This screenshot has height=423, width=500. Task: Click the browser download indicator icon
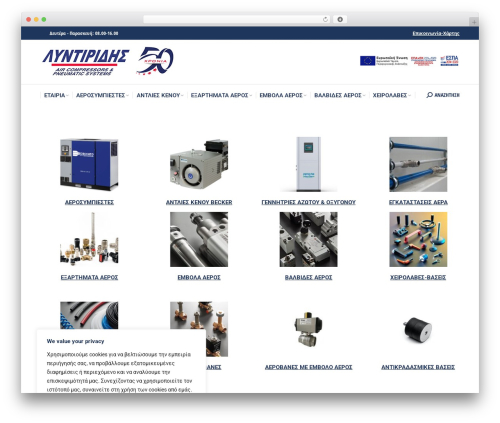click(340, 19)
